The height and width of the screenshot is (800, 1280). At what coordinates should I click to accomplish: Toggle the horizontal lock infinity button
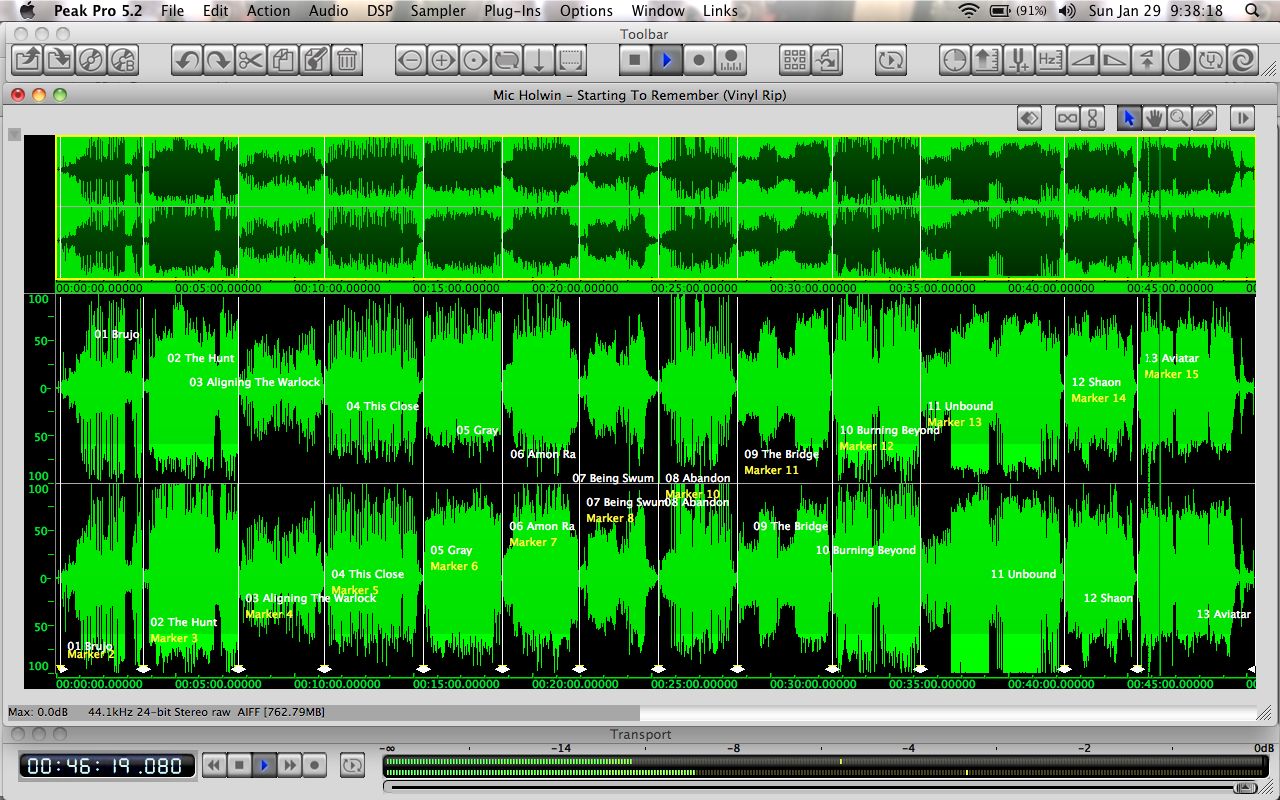pyautogui.click(x=1067, y=118)
